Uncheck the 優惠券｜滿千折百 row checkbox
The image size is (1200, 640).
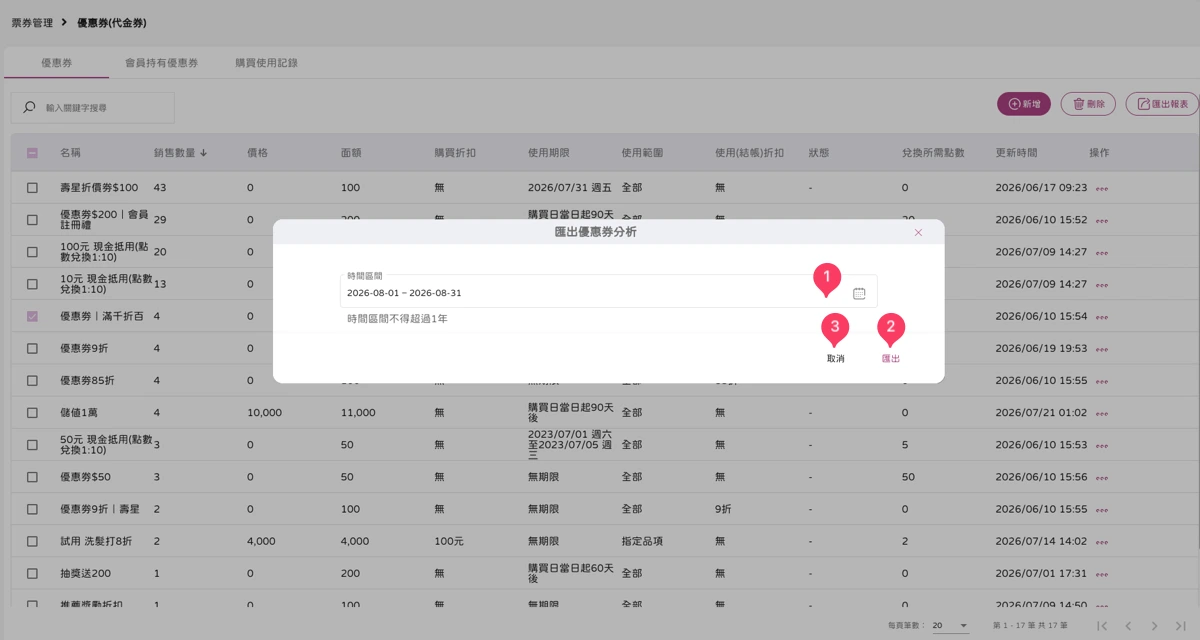click(x=32, y=316)
